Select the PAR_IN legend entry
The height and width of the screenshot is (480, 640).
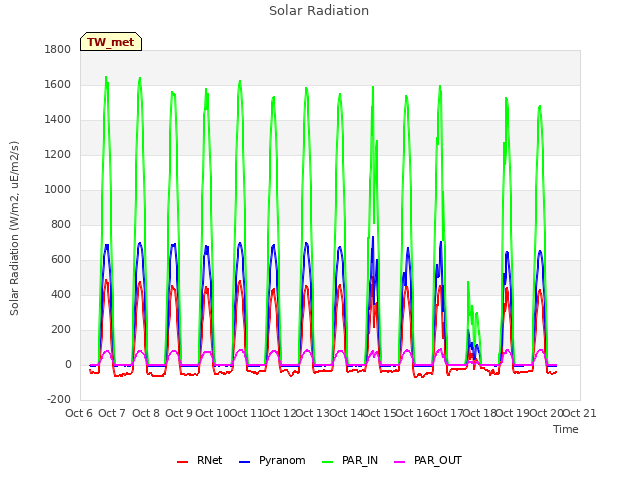pyautogui.click(x=350, y=461)
